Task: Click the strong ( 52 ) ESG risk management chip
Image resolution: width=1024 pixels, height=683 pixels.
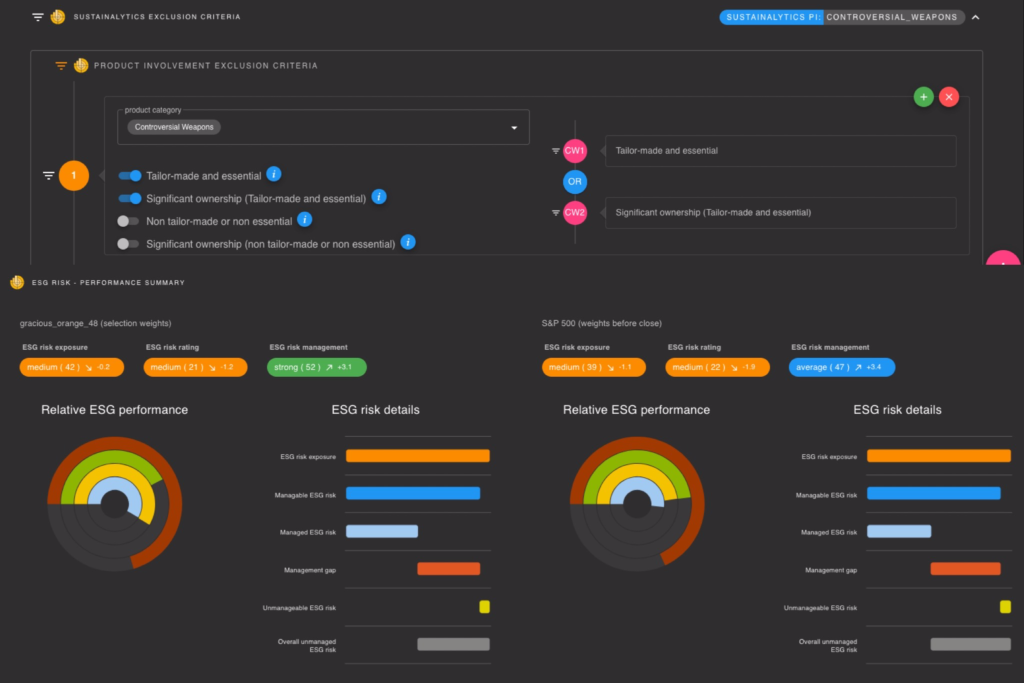Action: 317,368
